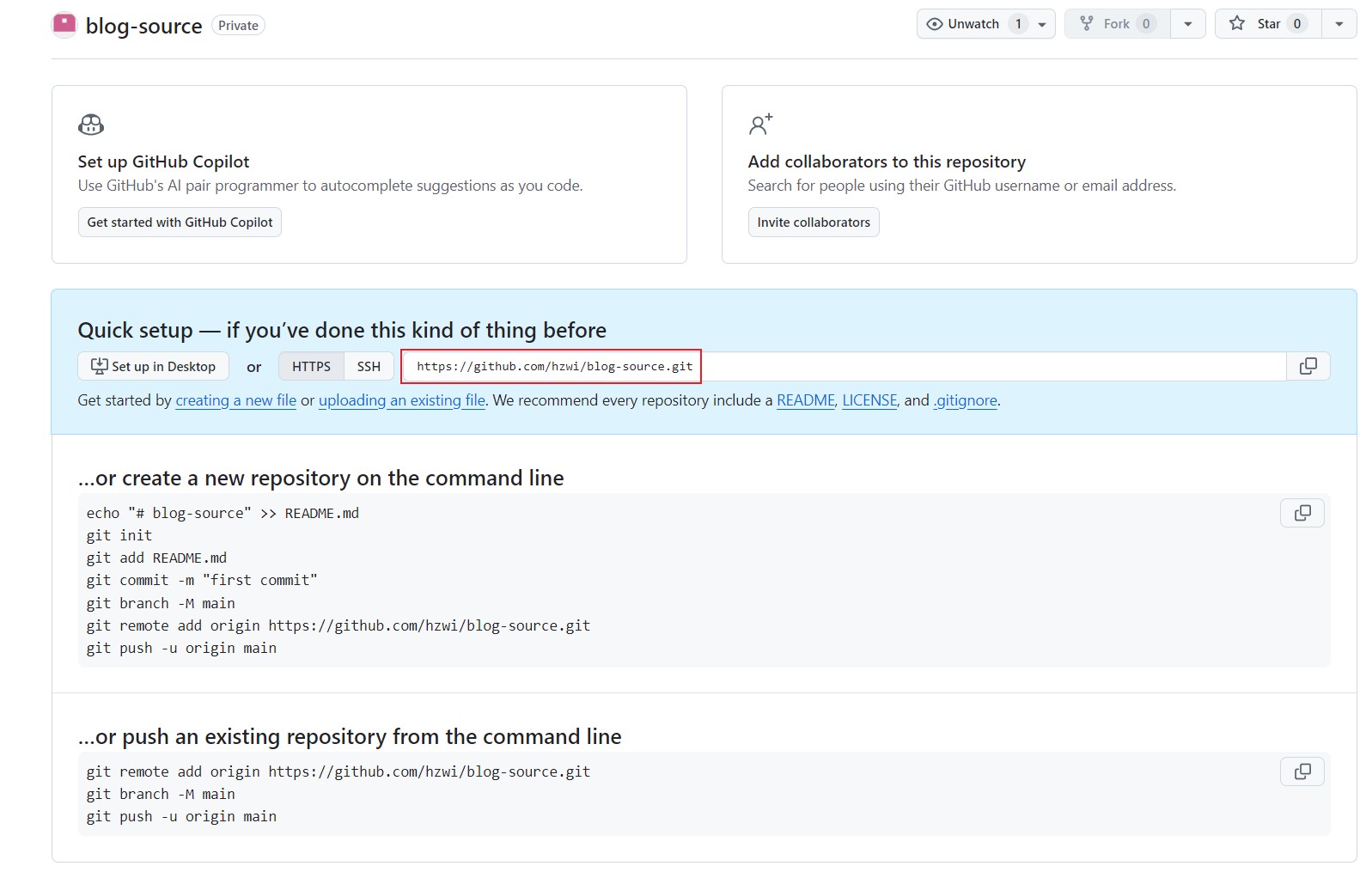Click the blog-source repository avatar icon

tap(64, 25)
